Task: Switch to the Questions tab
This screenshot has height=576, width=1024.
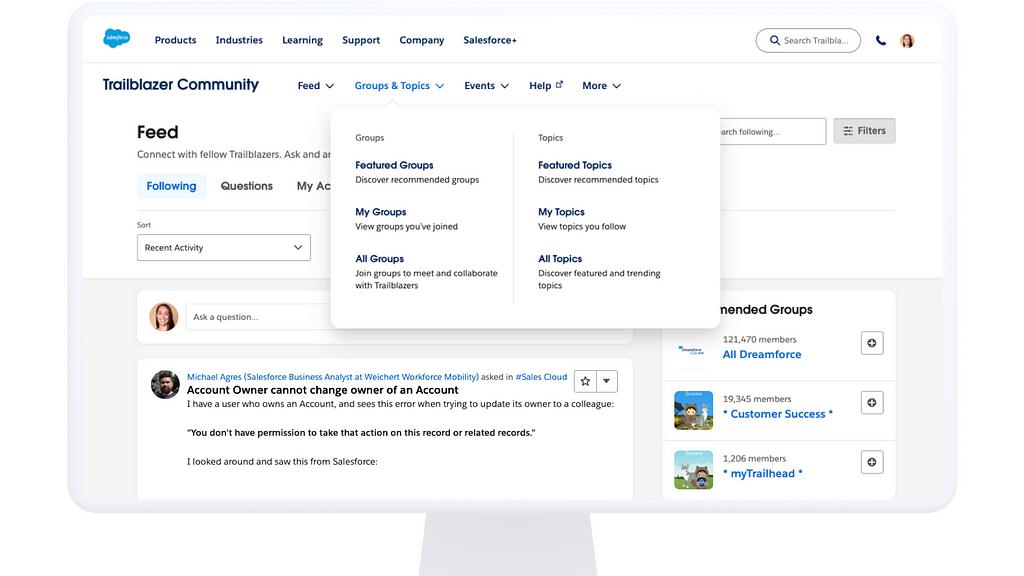Action: coord(246,186)
